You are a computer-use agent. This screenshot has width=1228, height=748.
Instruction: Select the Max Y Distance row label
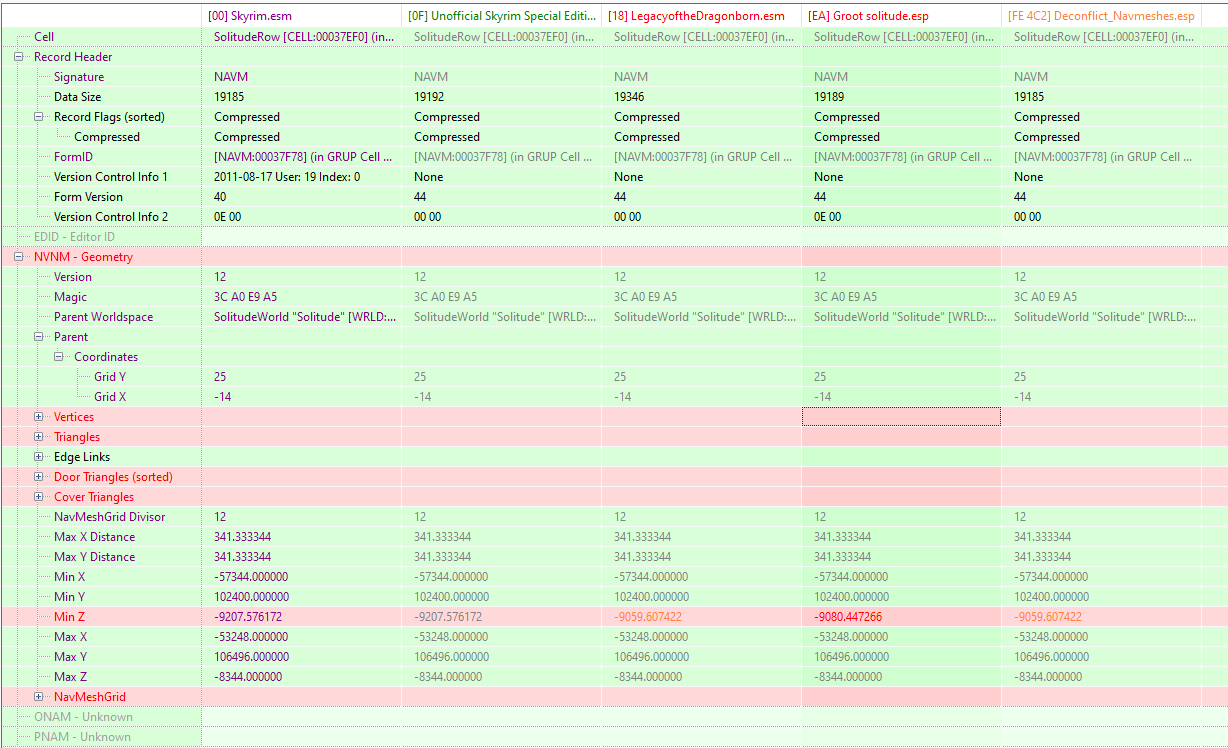click(95, 557)
